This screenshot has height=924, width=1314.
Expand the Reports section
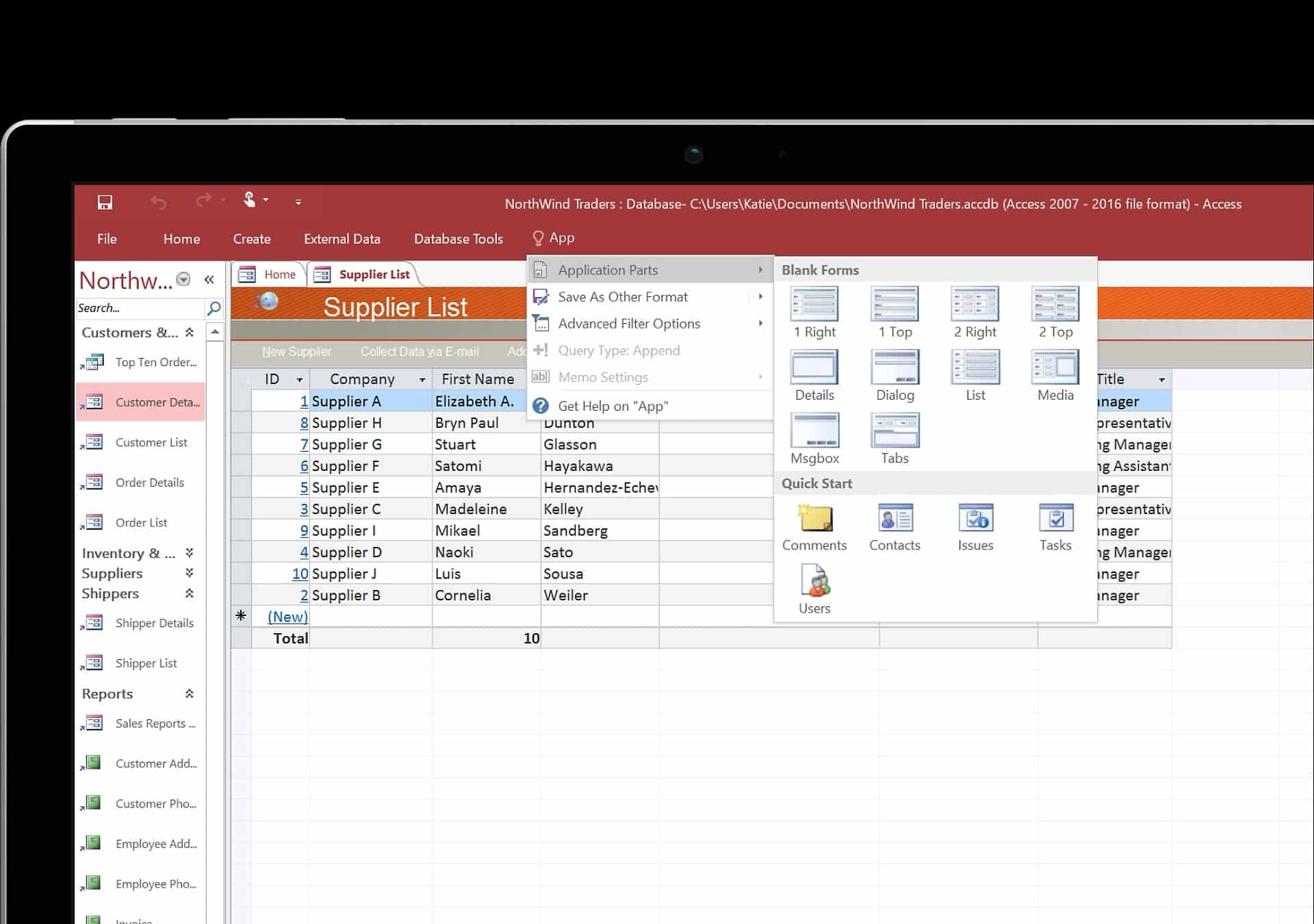[x=190, y=693]
